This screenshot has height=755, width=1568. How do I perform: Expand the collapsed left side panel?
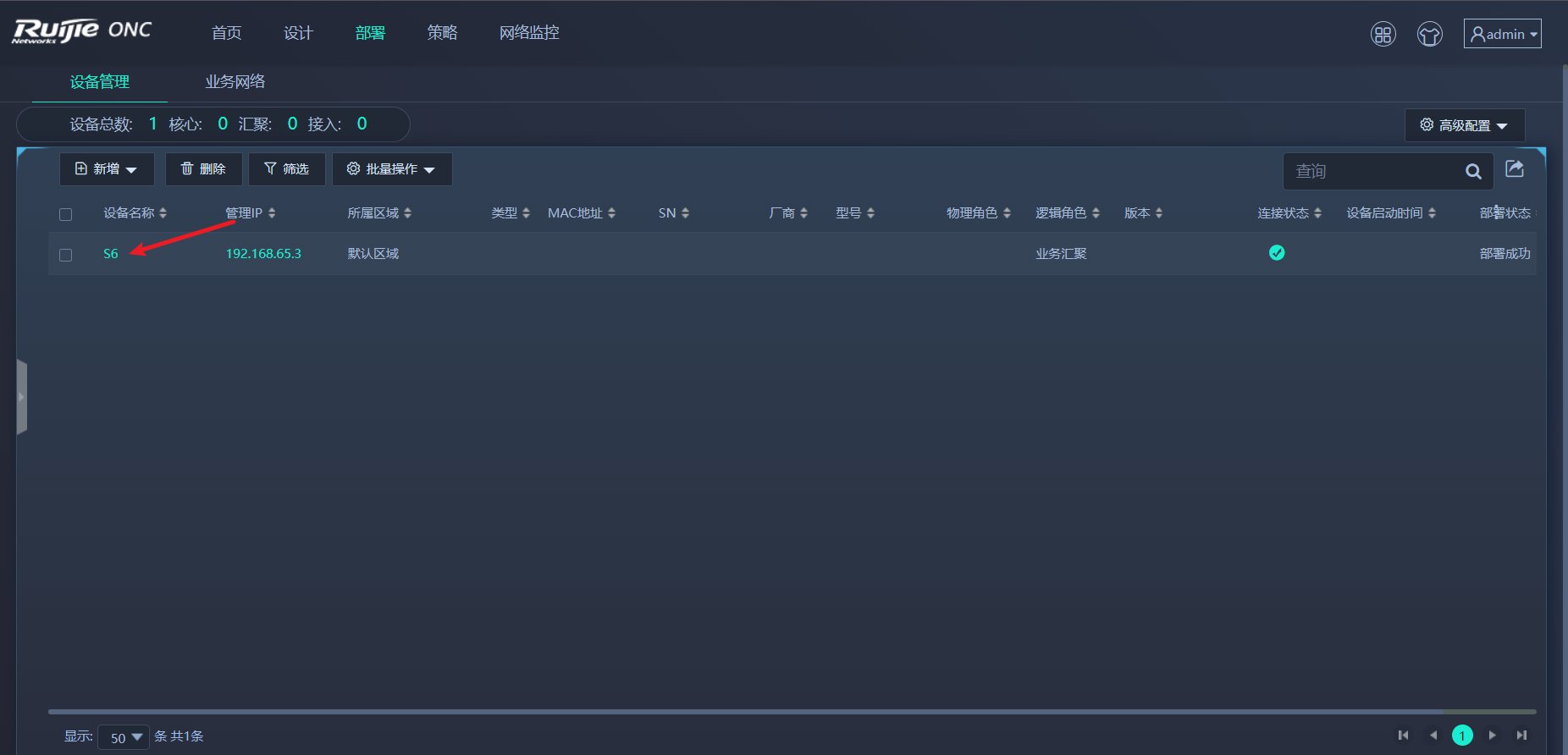point(22,397)
